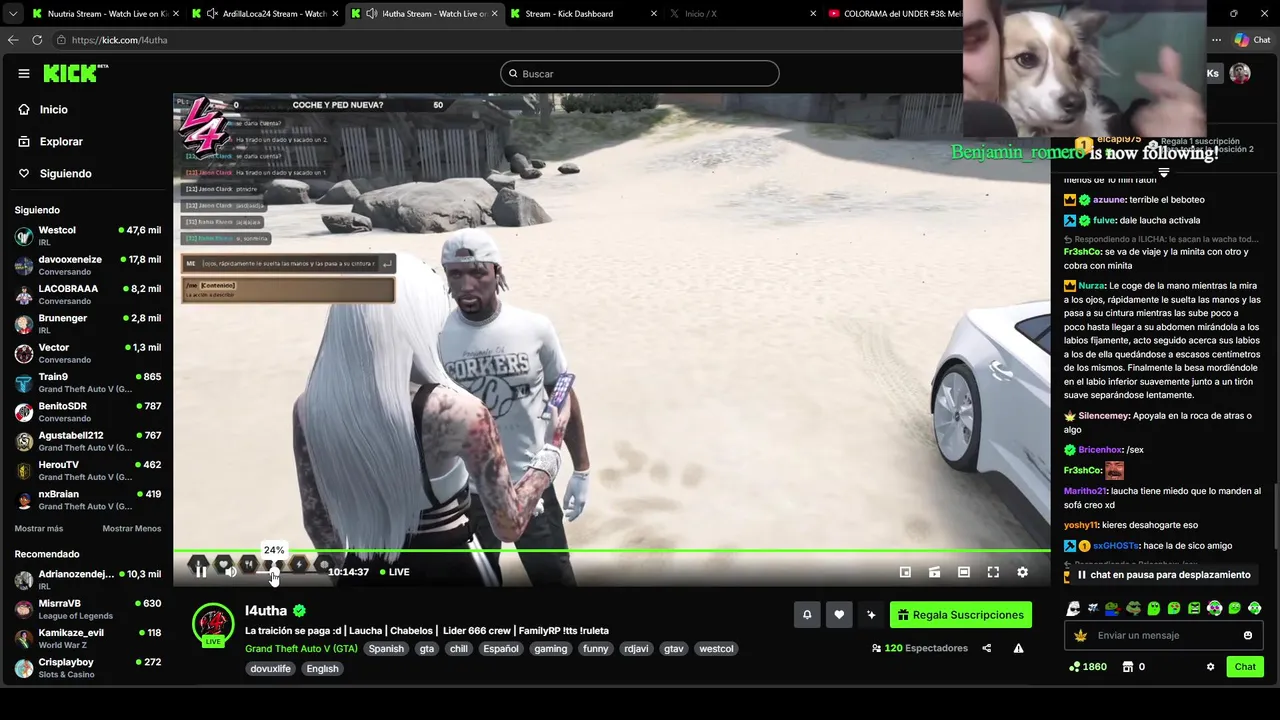The height and width of the screenshot is (720, 1280).
Task: Open Crisplayboy recommended channel
Action: pyautogui.click(x=87, y=668)
